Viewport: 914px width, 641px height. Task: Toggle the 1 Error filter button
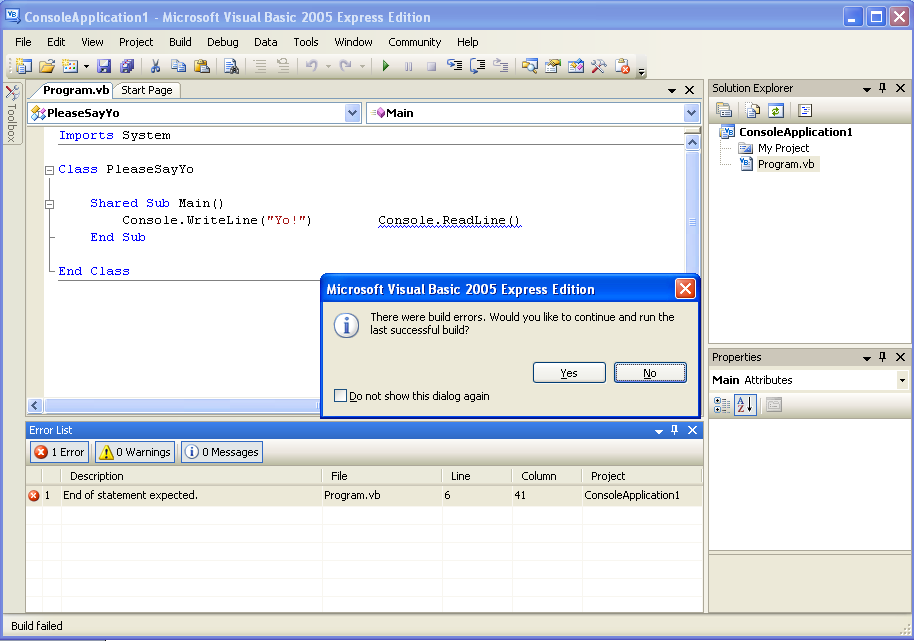coord(59,452)
